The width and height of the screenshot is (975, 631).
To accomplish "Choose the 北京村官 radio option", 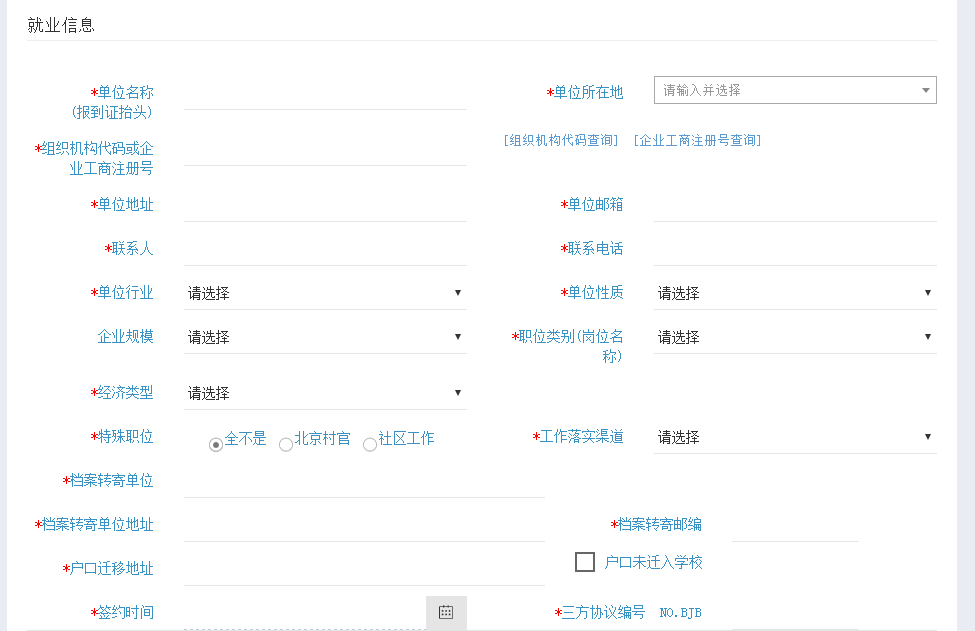I will click(x=286, y=444).
